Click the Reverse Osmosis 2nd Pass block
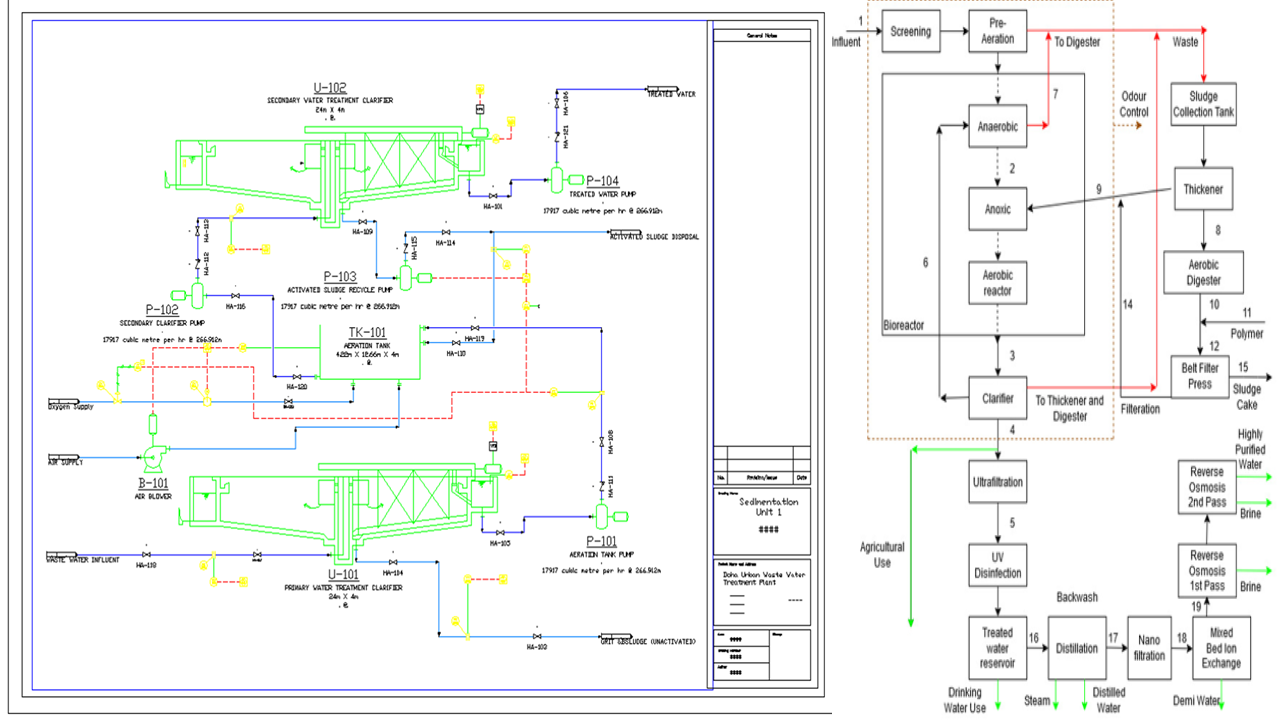Viewport: 1280px width, 720px height. tap(1206, 487)
